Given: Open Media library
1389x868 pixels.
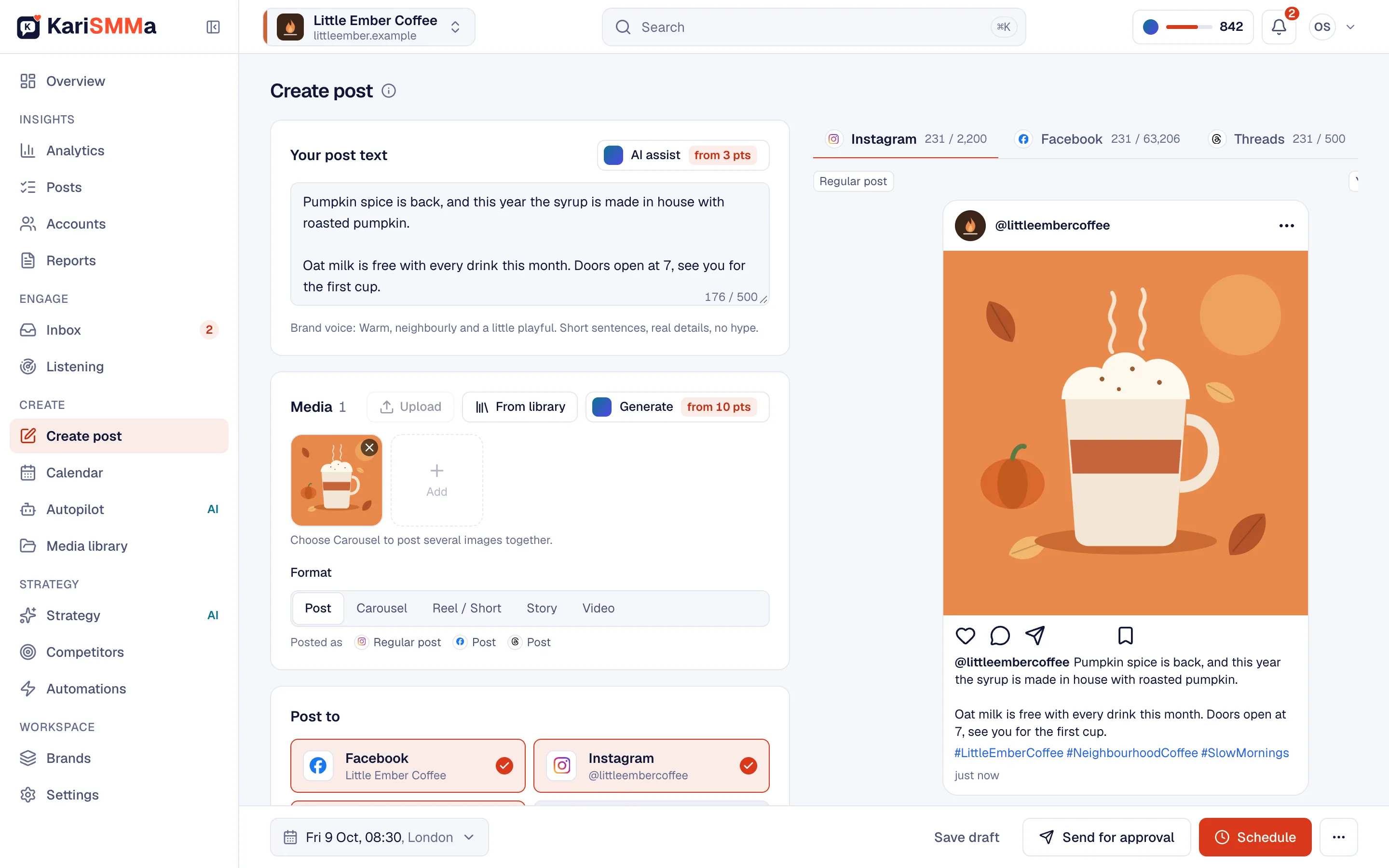Looking at the screenshot, I should tap(119, 546).
